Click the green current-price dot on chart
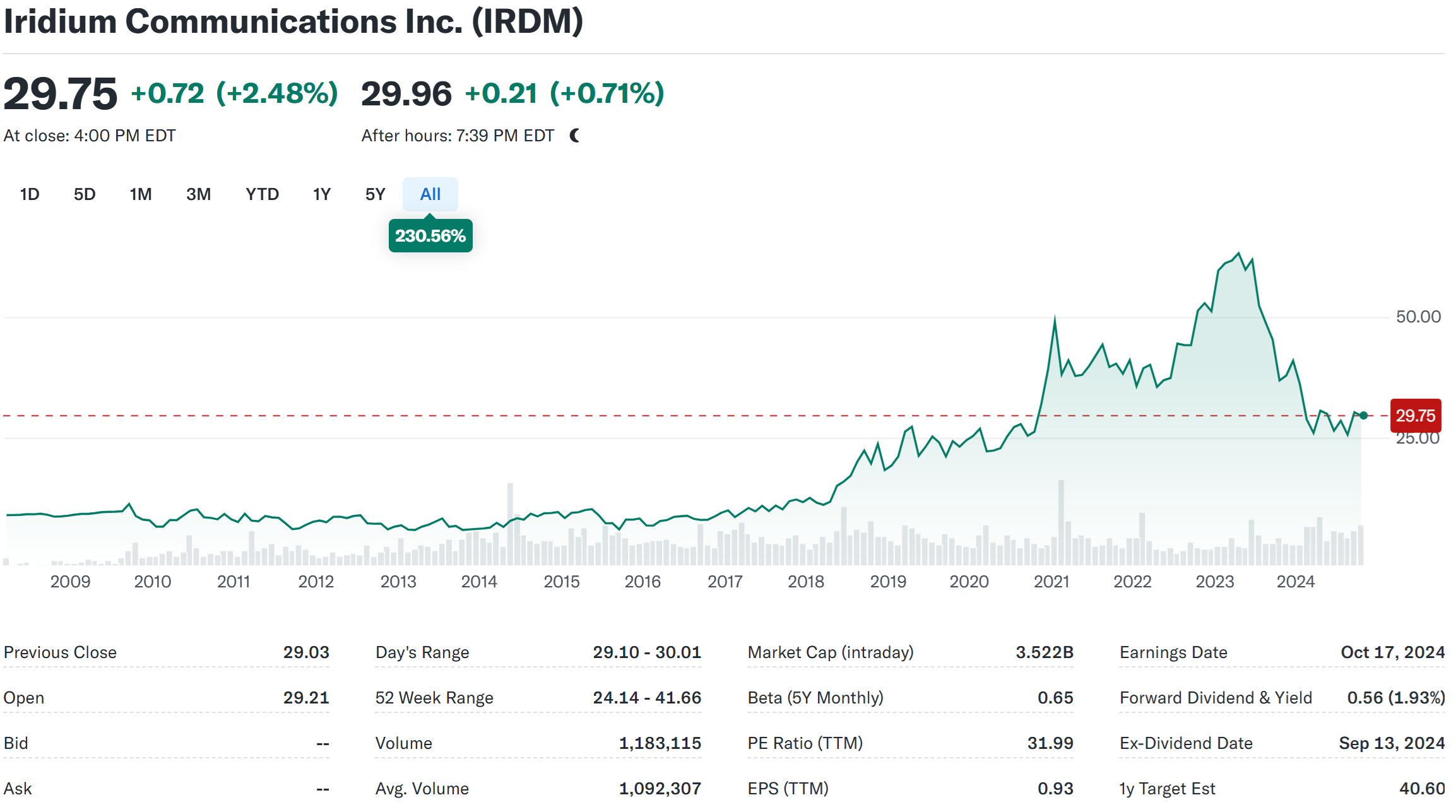Screen dimensions: 1456x812 coord(1363,415)
